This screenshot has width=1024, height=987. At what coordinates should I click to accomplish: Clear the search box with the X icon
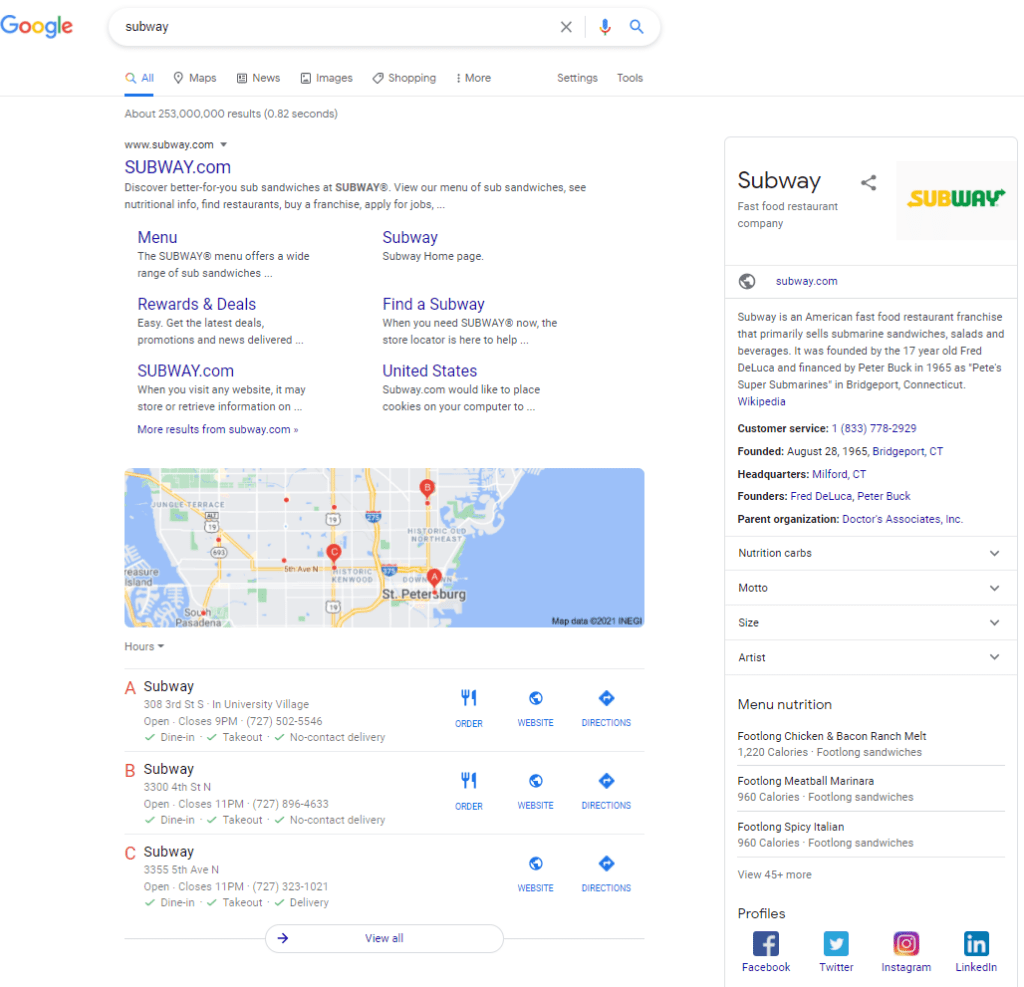[x=566, y=27]
